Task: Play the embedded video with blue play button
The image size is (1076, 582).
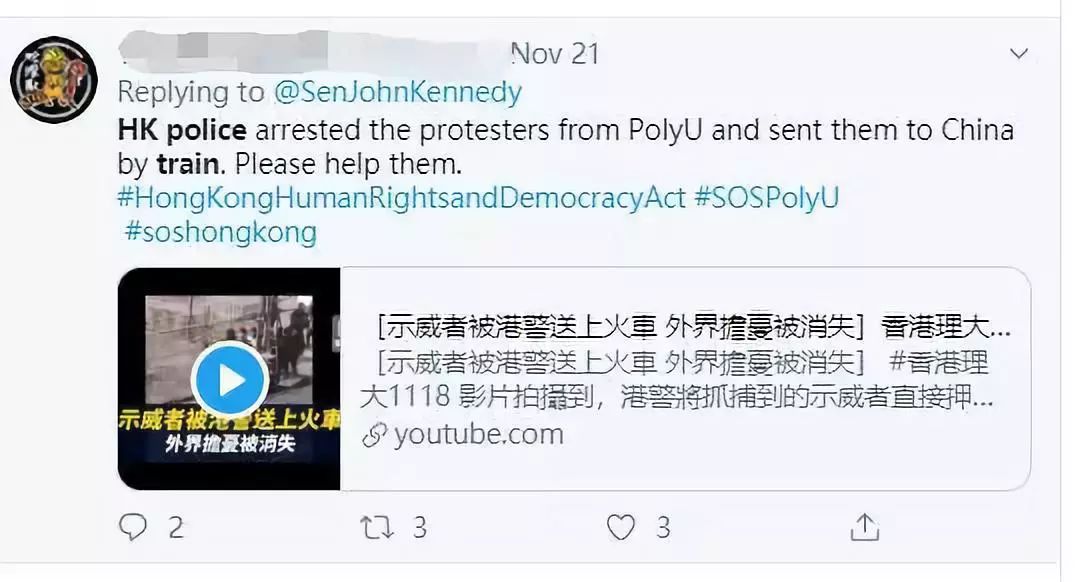Action: (230, 380)
